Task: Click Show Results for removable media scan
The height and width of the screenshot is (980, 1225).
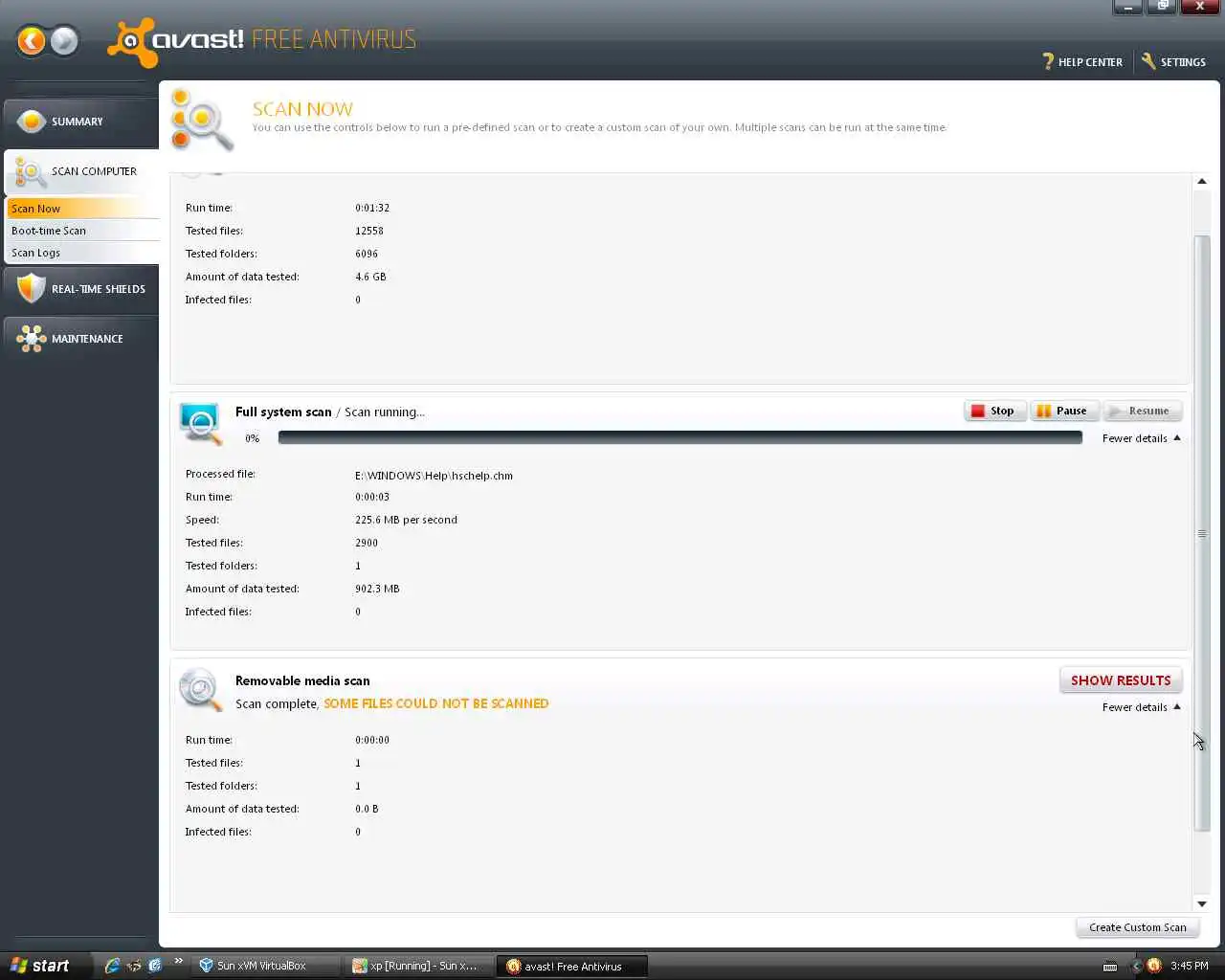Action: (x=1121, y=680)
